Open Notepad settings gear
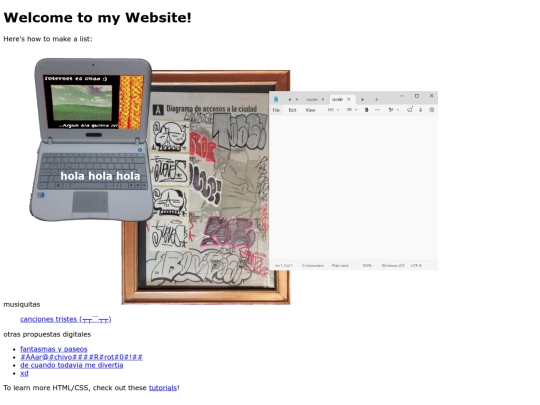 (x=432, y=110)
